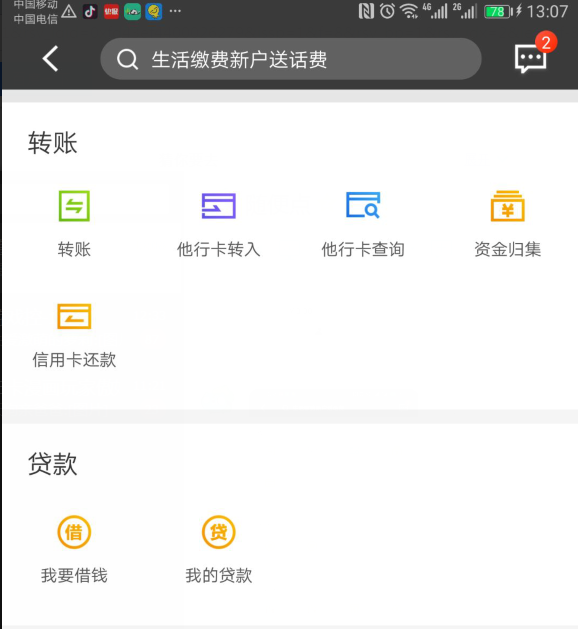Open messages icon with badge 2

pyautogui.click(x=530, y=59)
